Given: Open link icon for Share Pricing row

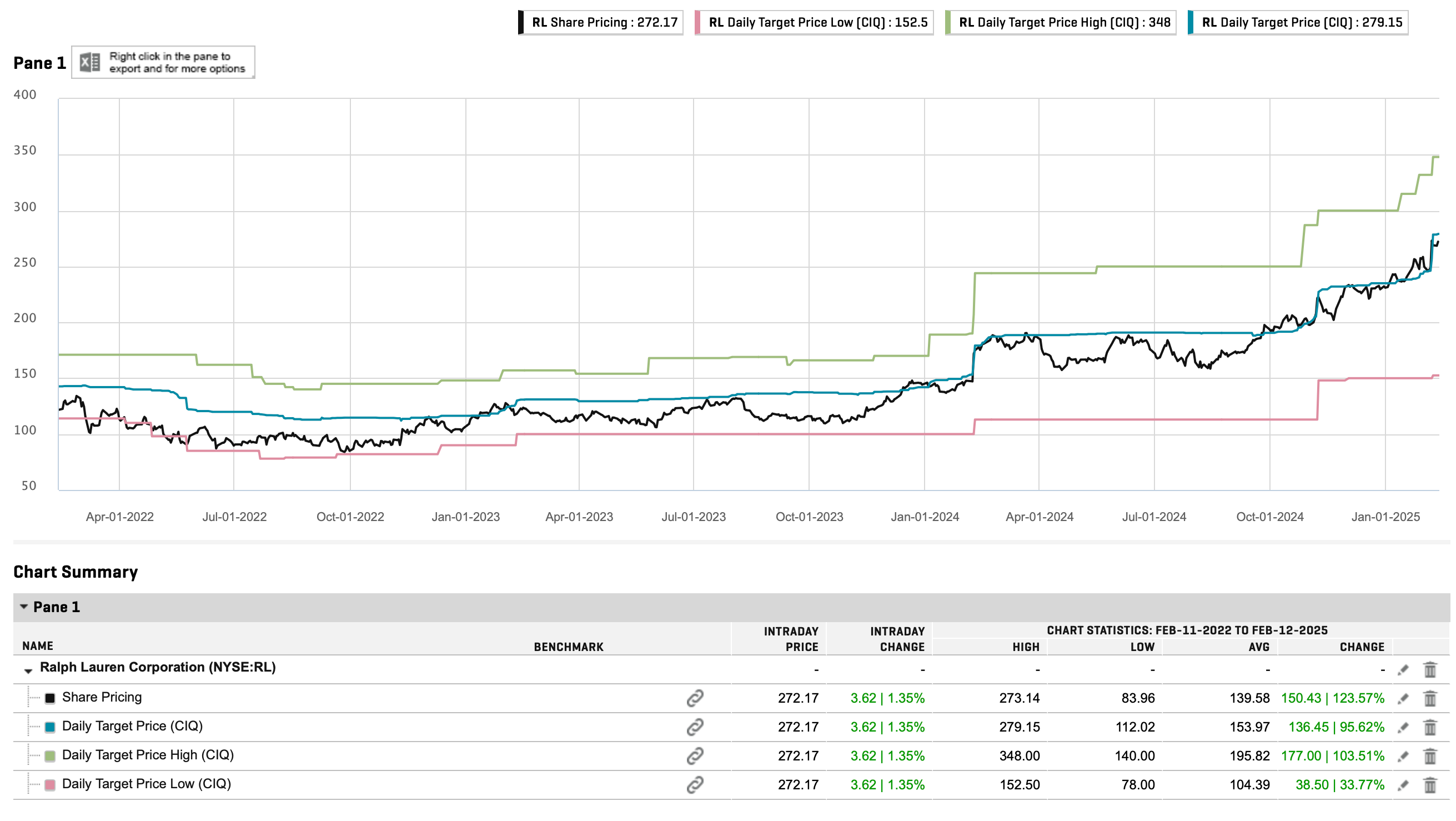Looking at the screenshot, I should pos(695,698).
